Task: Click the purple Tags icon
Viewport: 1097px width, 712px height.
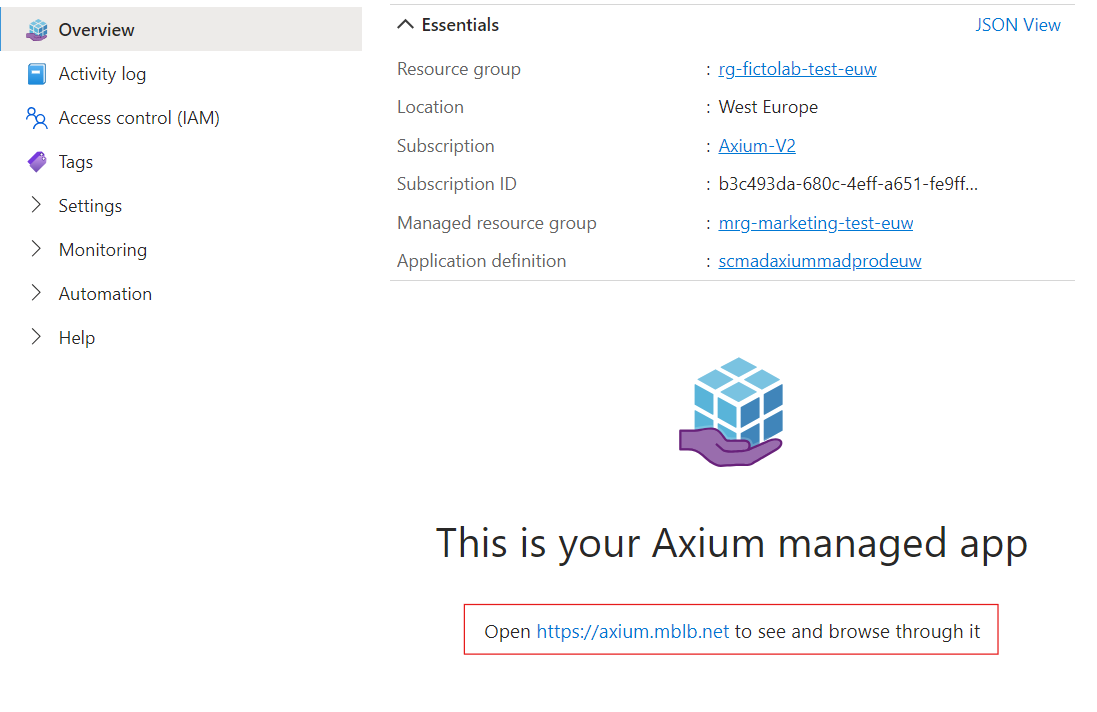Action: tap(35, 161)
